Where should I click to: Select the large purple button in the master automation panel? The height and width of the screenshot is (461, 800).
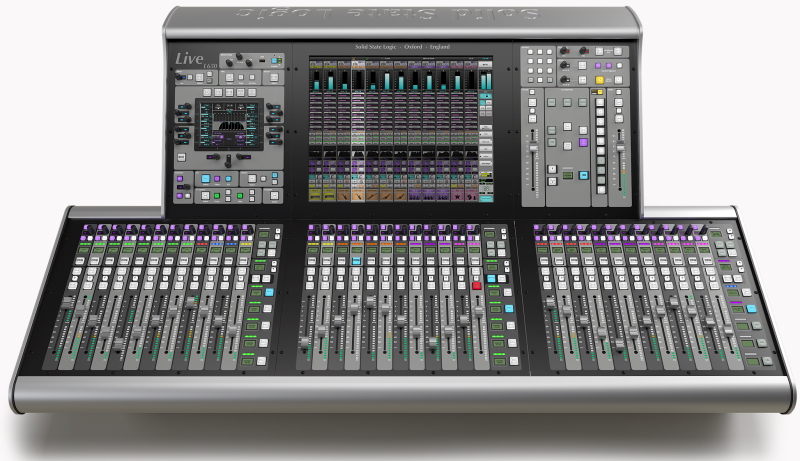pyautogui.click(x=583, y=142)
